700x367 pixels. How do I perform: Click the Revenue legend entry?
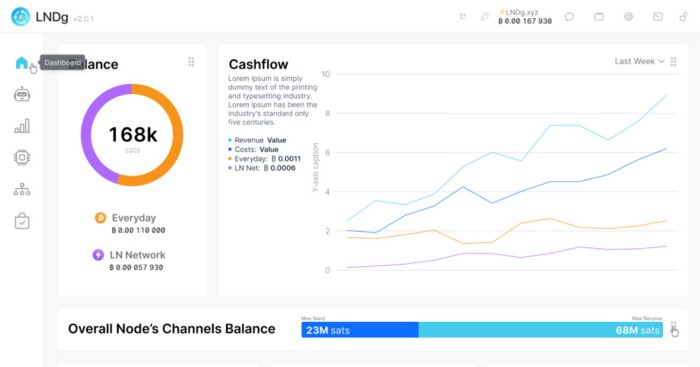pos(257,140)
